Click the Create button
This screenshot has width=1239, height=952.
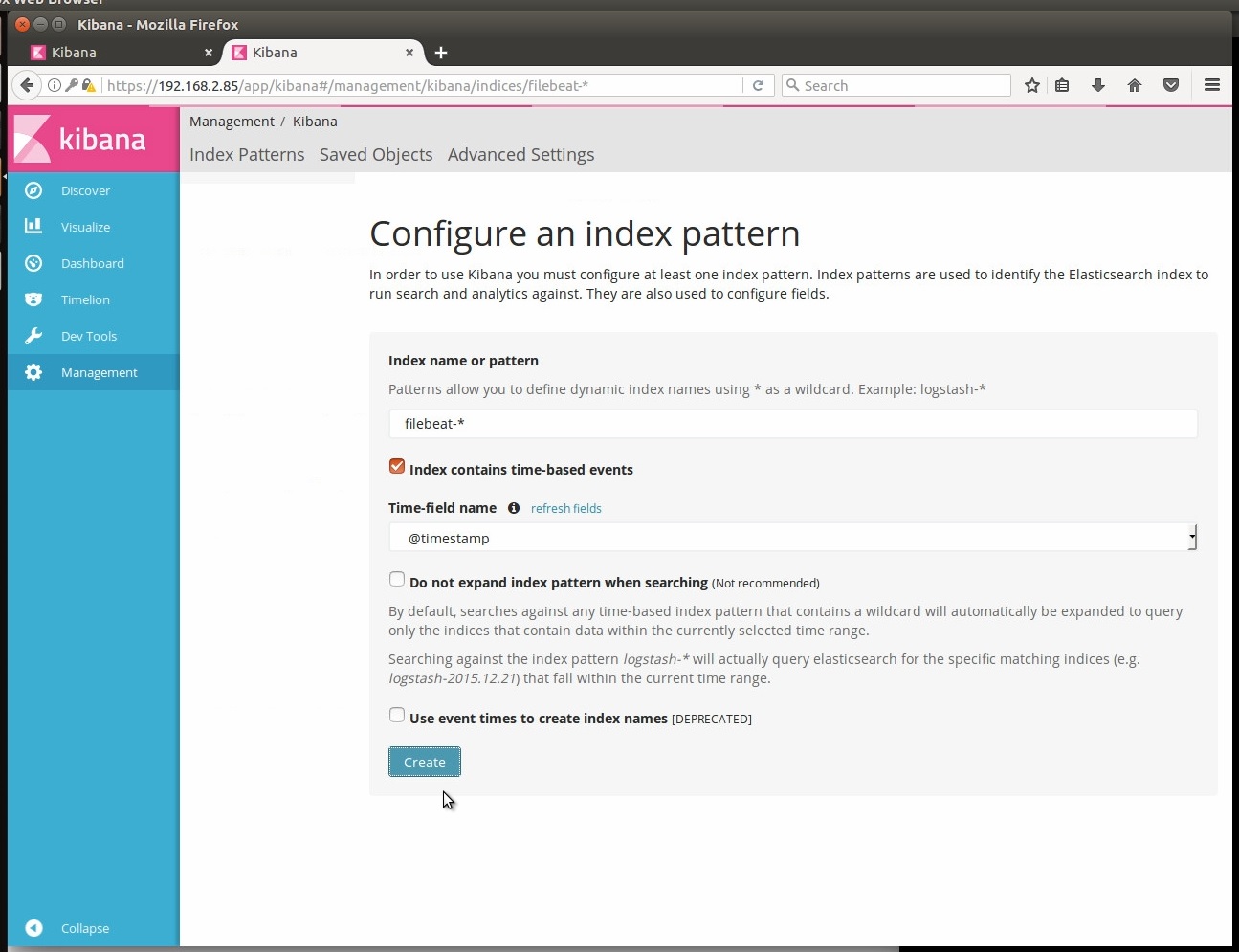tap(425, 762)
